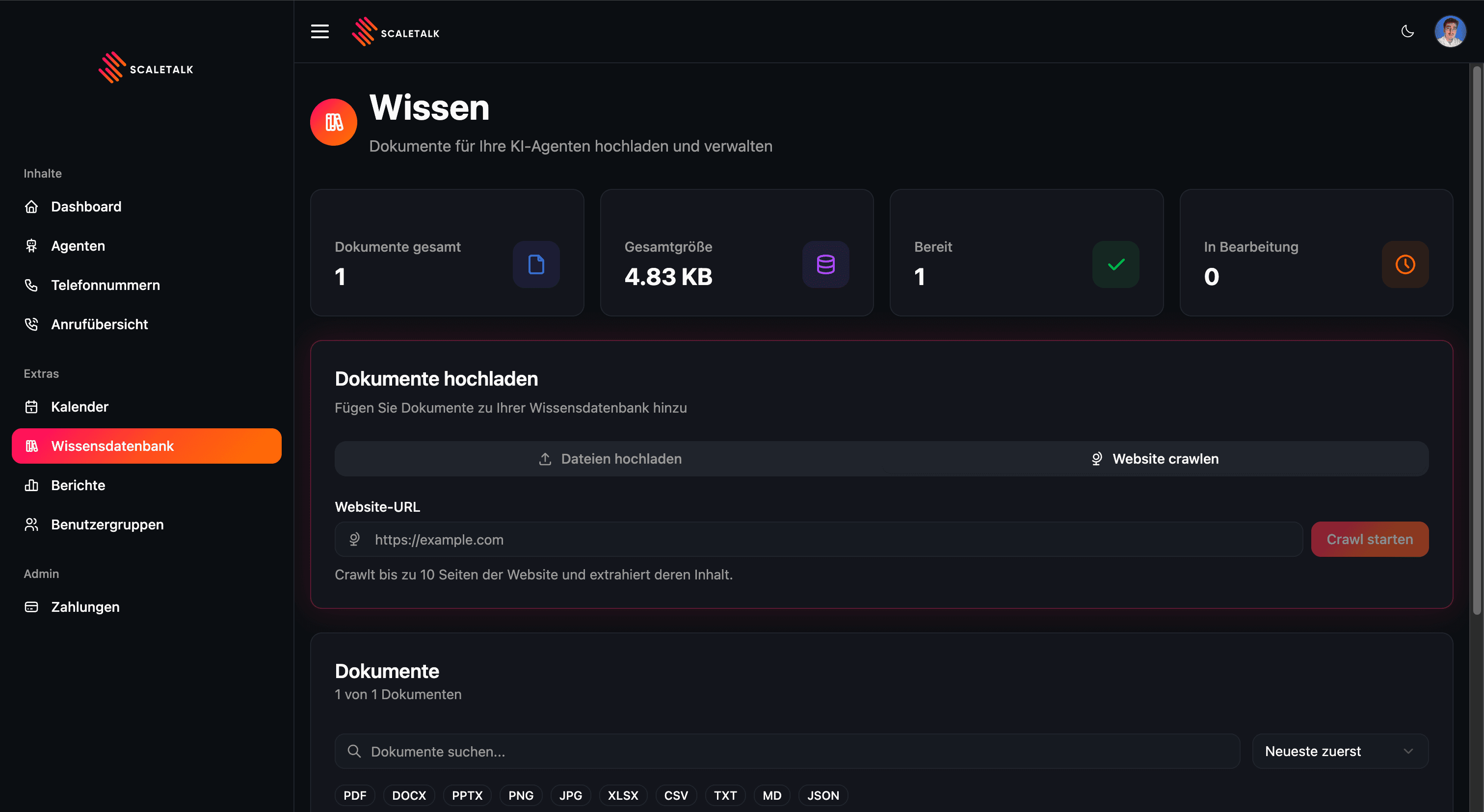Screen dimensions: 1484x812
Task: Expand the sort order chevron
Action: point(1409,751)
